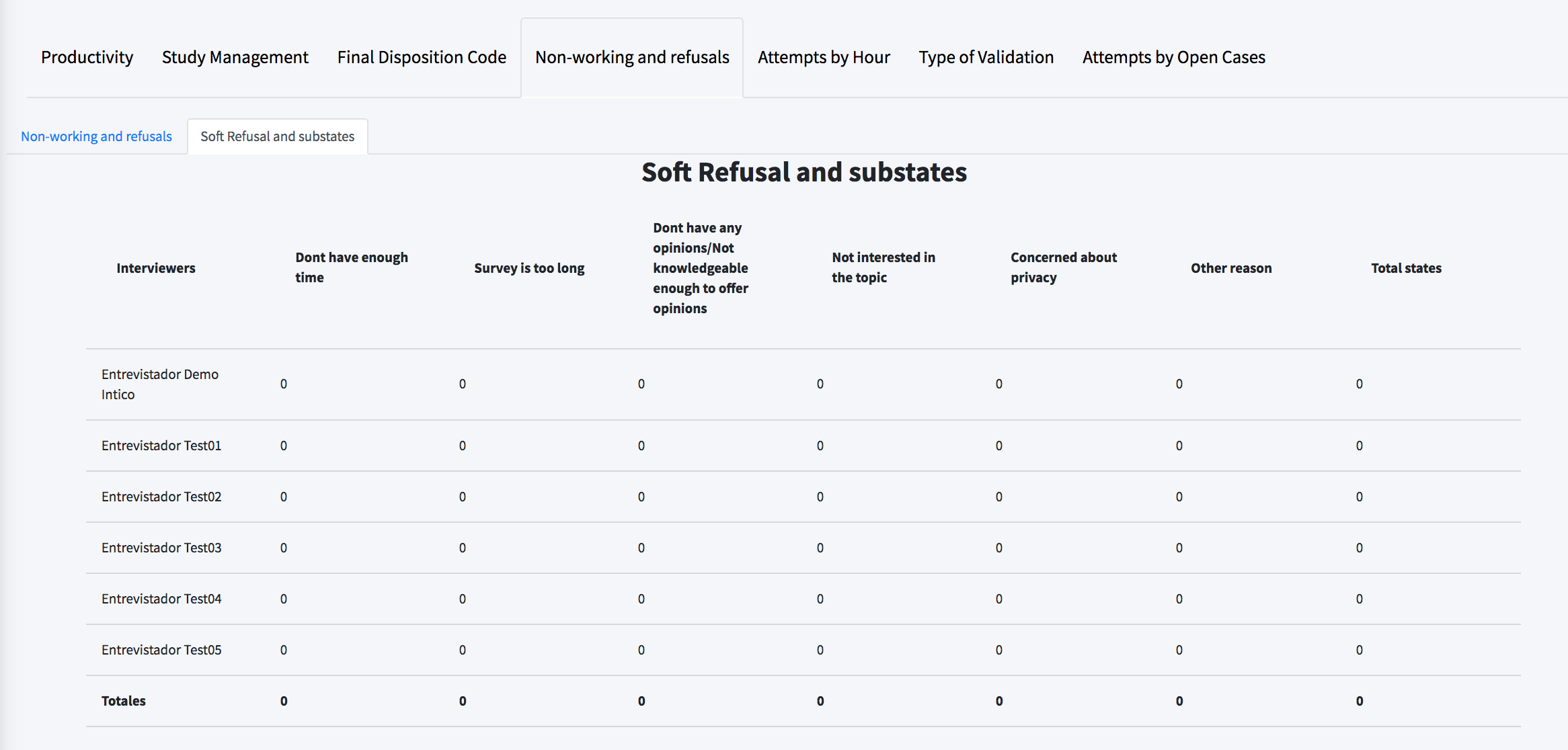1568x750 pixels.
Task: Select the Entrevistador Test04 row name
Action: tap(161, 599)
